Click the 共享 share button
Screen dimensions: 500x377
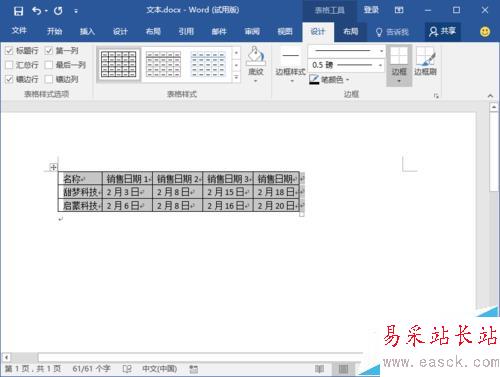(x=442, y=31)
